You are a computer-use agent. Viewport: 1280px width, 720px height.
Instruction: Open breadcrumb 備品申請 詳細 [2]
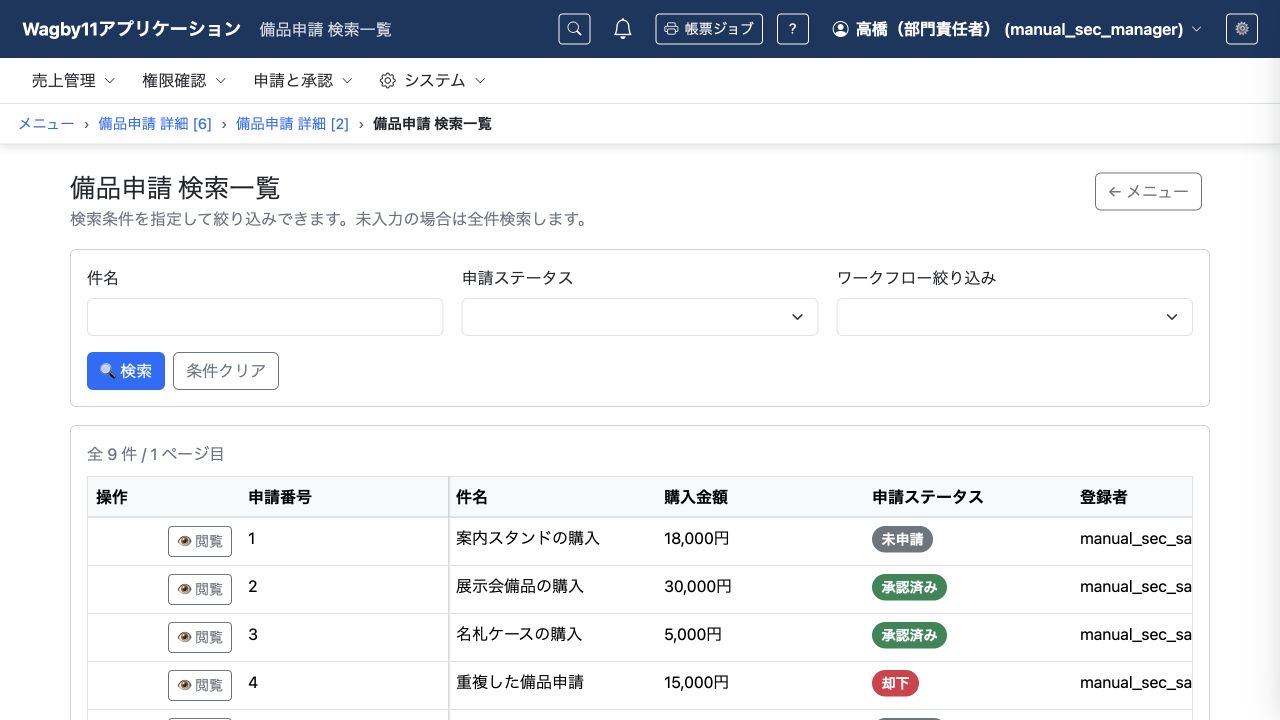(x=292, y=124)
